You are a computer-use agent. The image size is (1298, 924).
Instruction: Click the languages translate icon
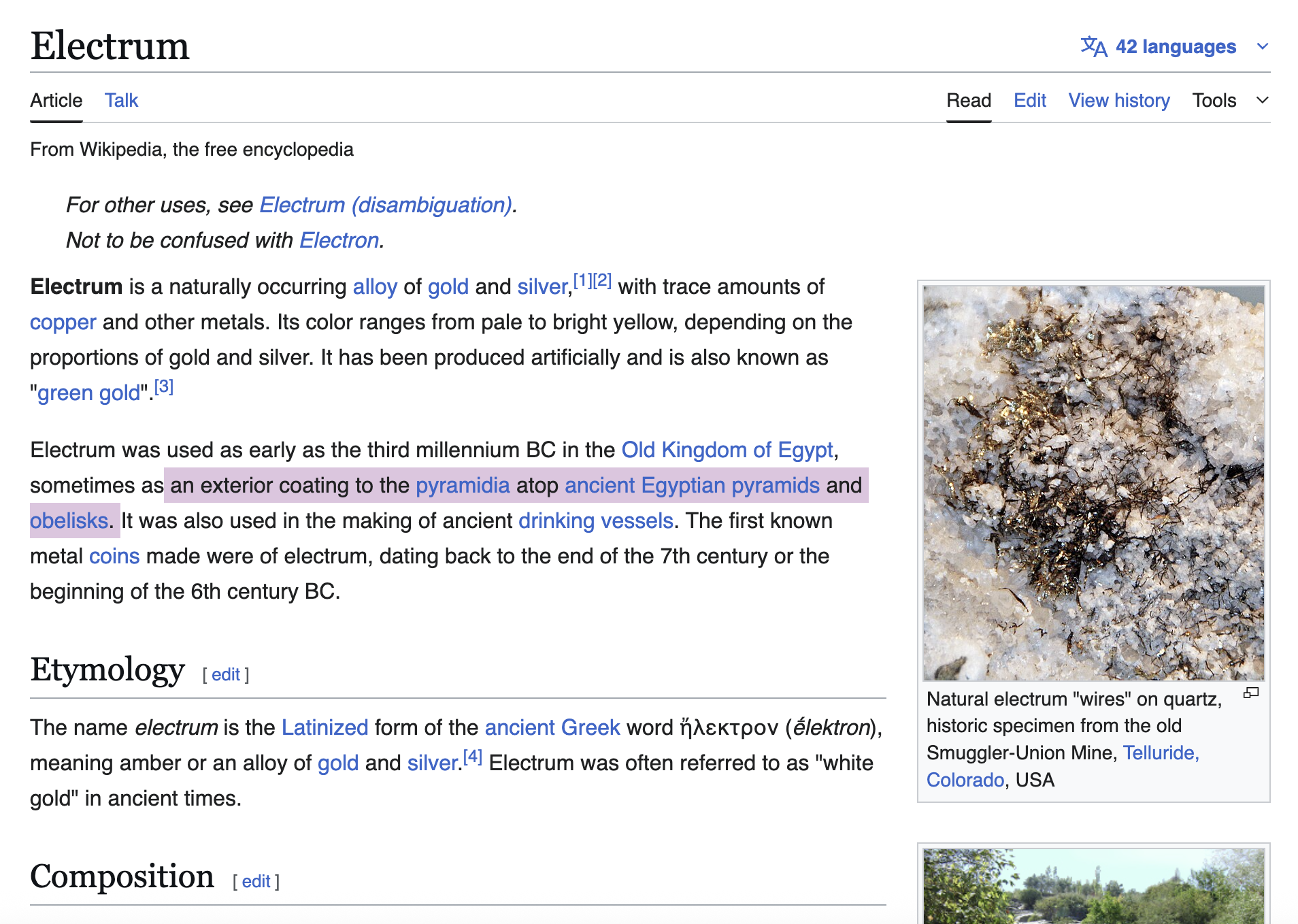[1094, 46]
